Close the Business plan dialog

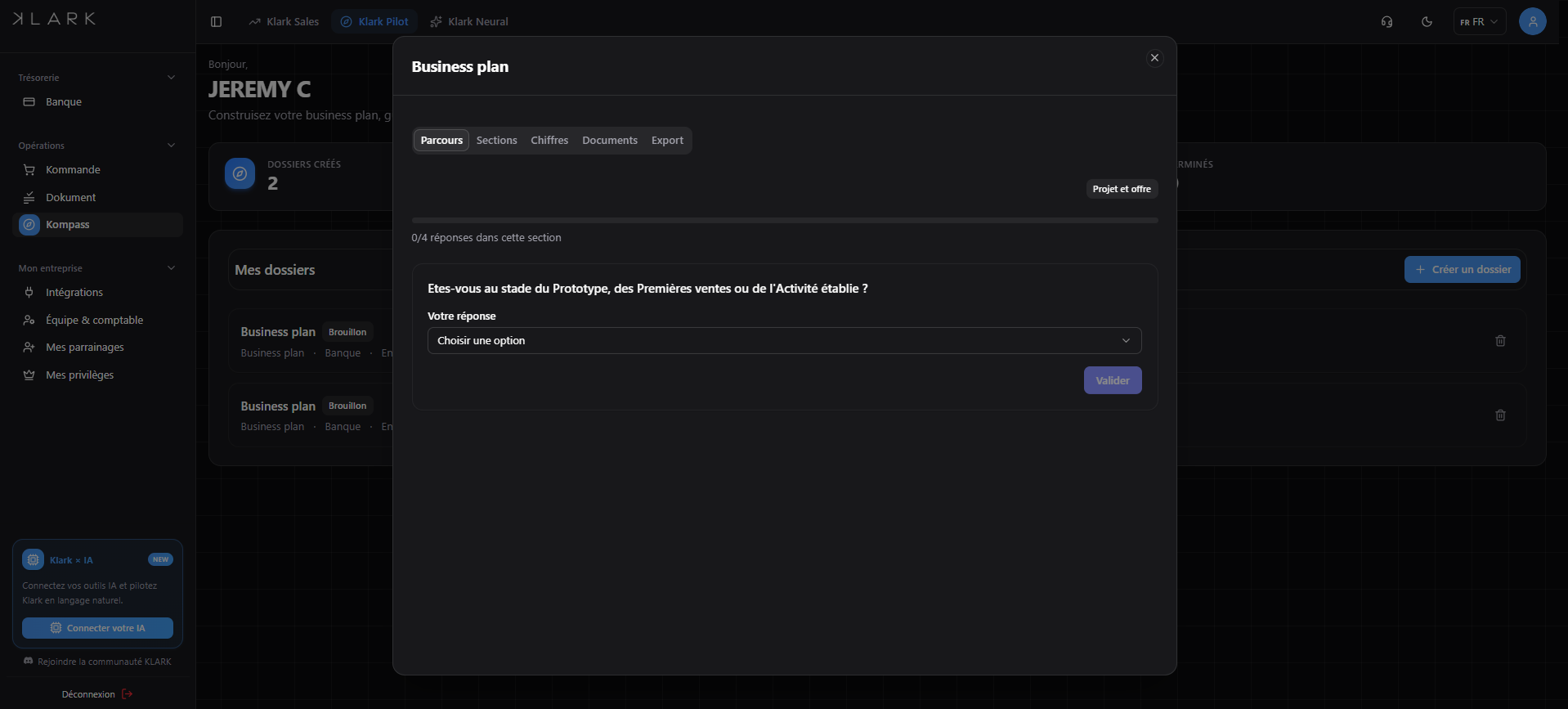1154,58
